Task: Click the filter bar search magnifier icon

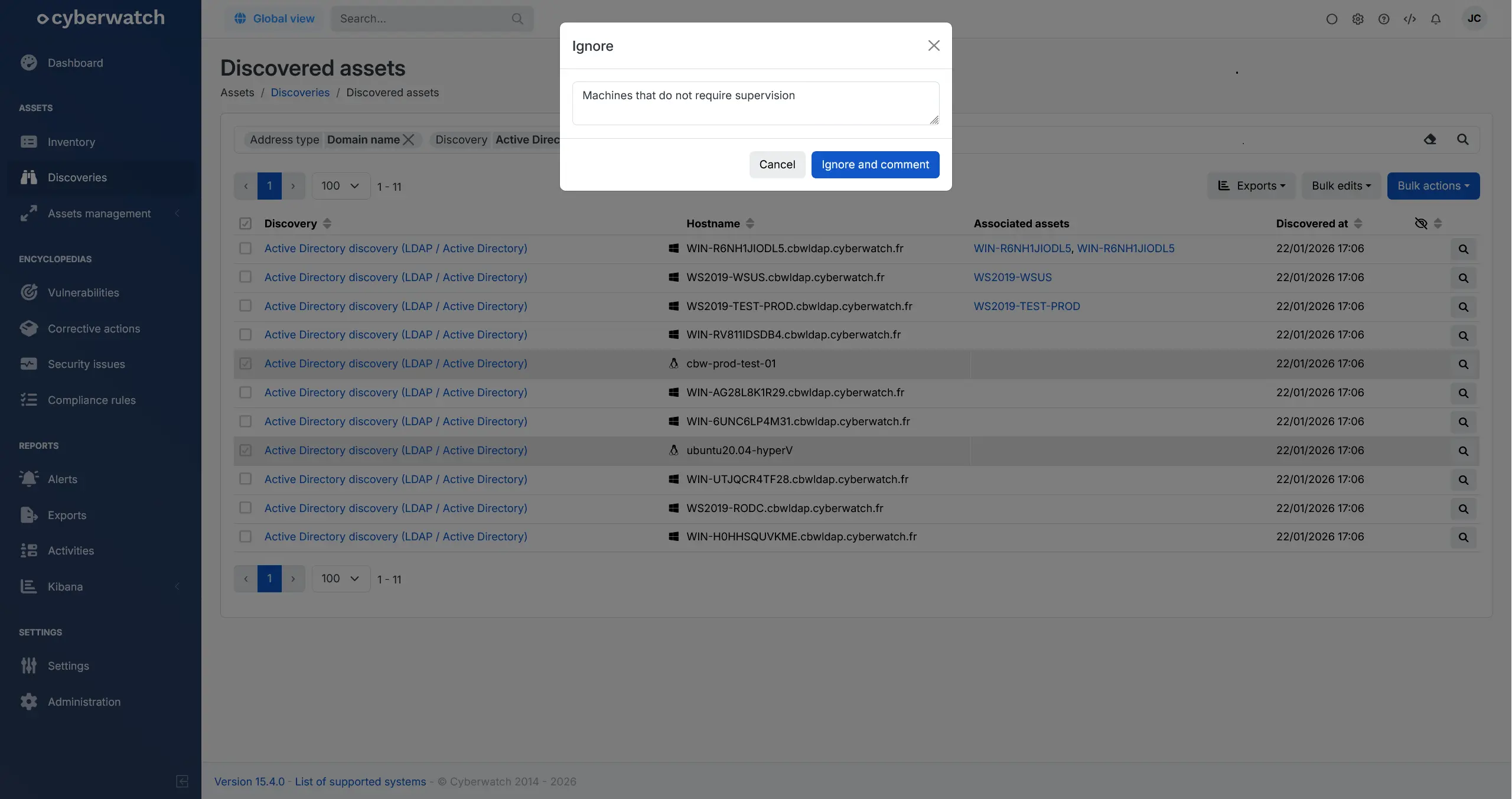Action: click(1462, 139)
